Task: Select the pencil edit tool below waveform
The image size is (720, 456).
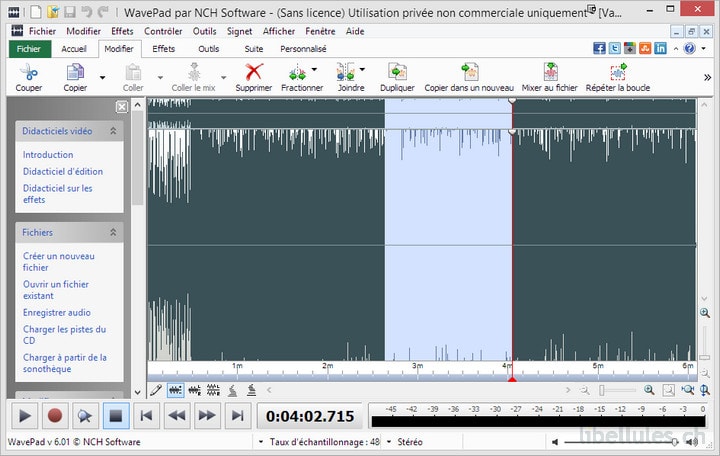Action: [156, 390]
